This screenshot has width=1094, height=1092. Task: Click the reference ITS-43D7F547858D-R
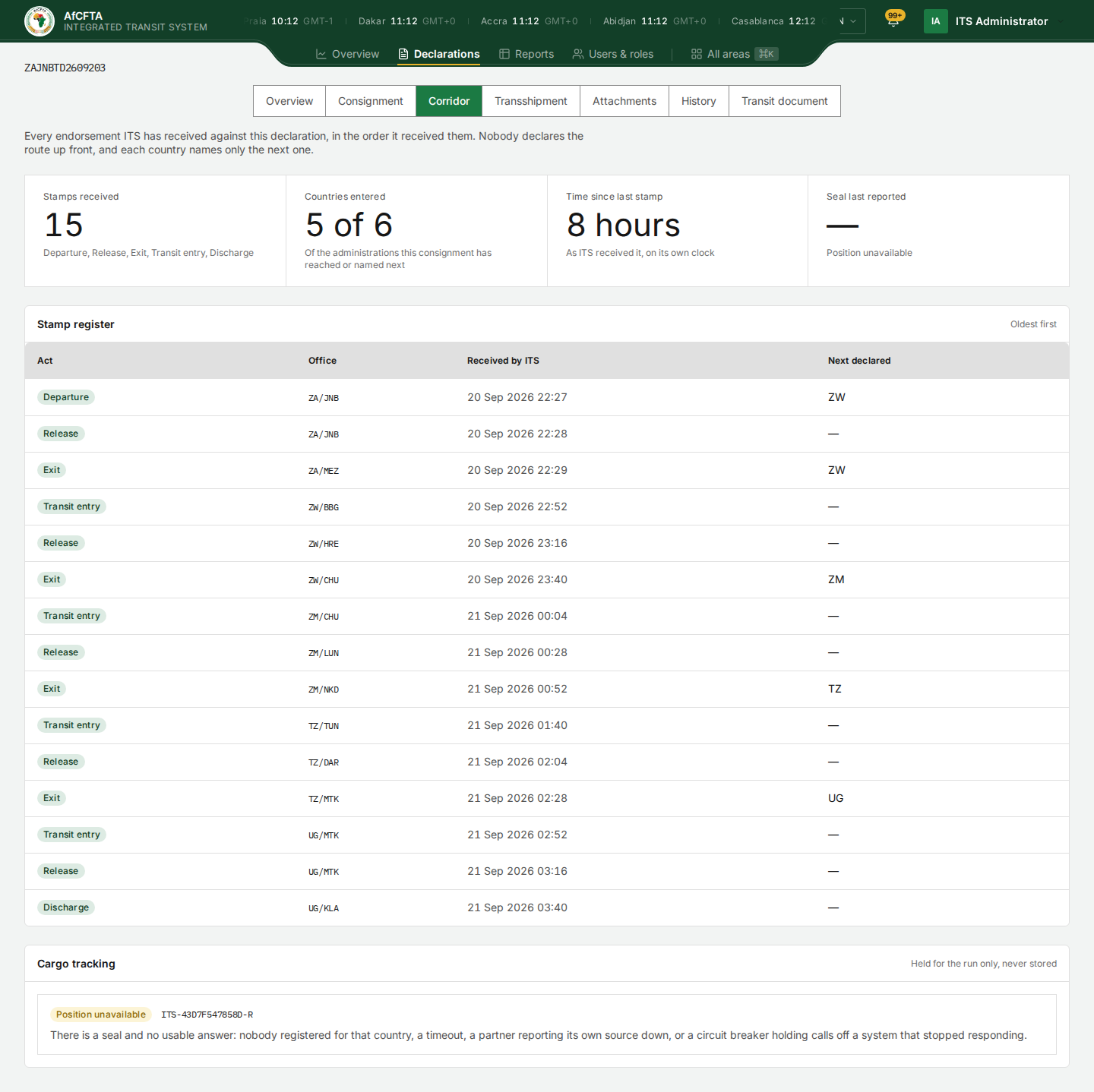pyautogui.click(x=207, y=1015)
